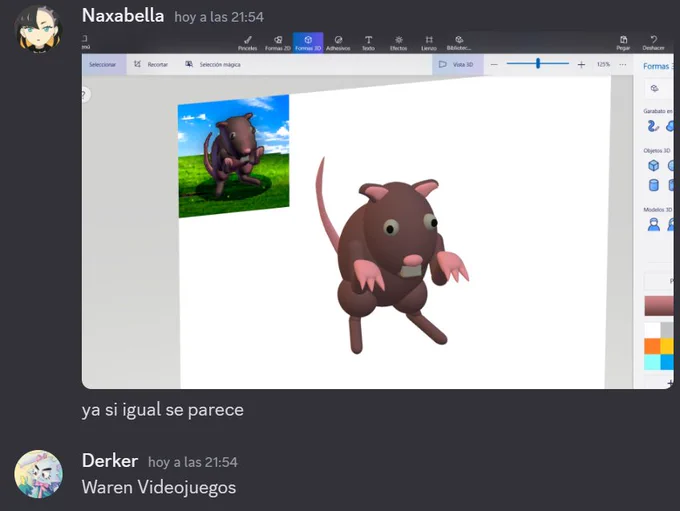This screenshot has width=680, height=511.
Task: Click the zoom slider handle
Action: 538,63
